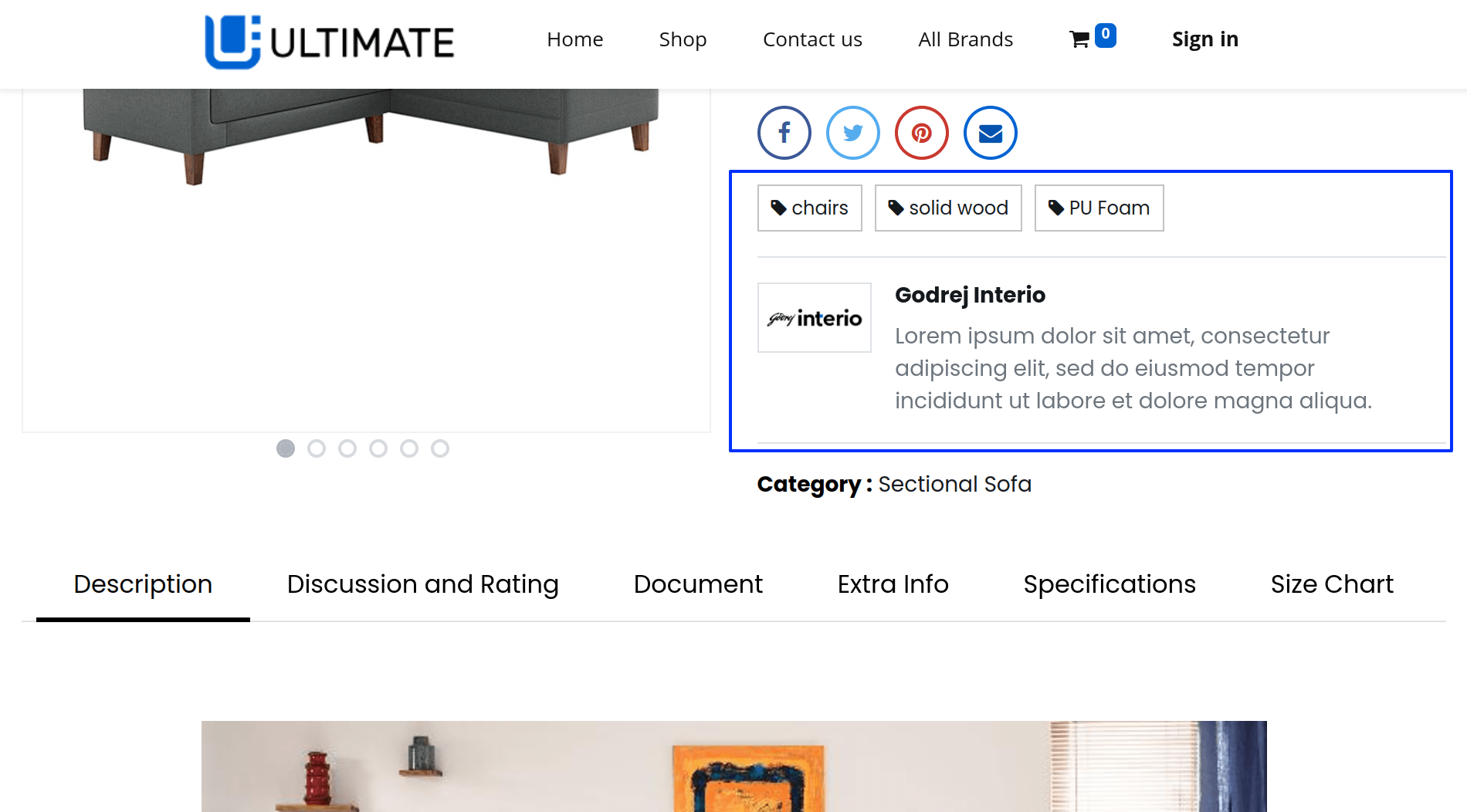The image size is (1467, 812).
Task: Open the Godrej Interio brand logo
Action: pyautogui.click(x=815, y=317)
